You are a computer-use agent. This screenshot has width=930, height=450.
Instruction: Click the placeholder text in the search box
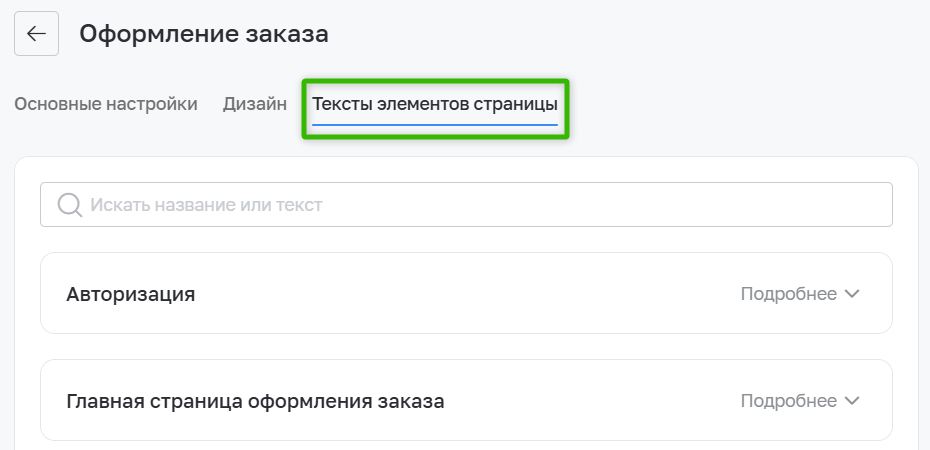pyautogui.click(x=206, y=205)
